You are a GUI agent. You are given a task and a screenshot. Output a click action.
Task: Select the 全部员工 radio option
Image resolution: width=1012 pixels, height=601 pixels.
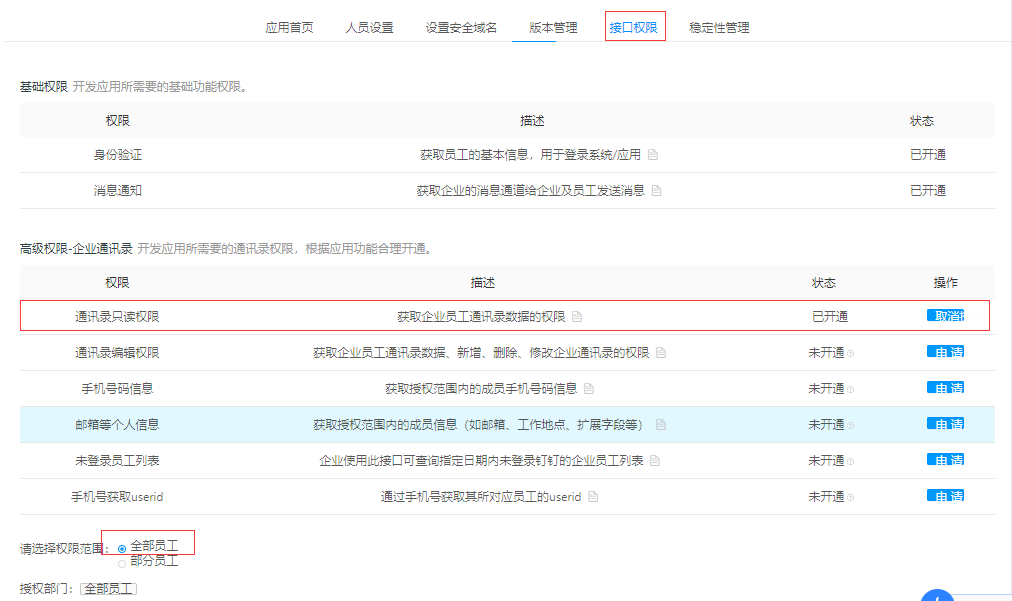[x=122, y=549]
